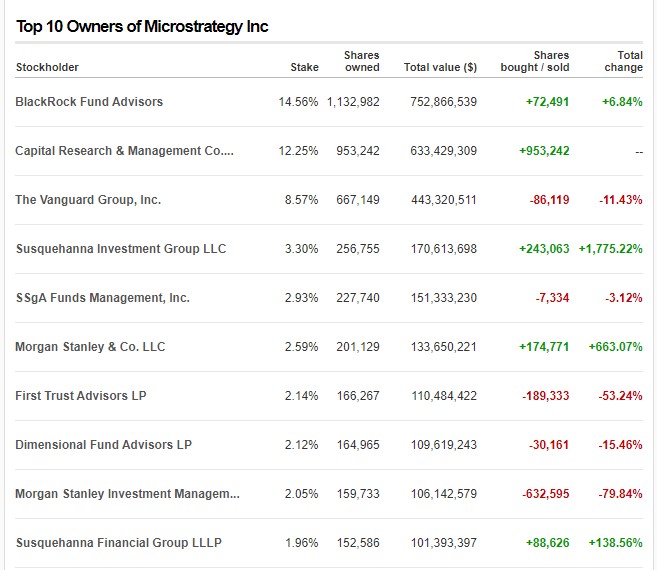Viewport: 657px width, 570px height.
Task: Click the Stake column header
Action: pos(305,67)
